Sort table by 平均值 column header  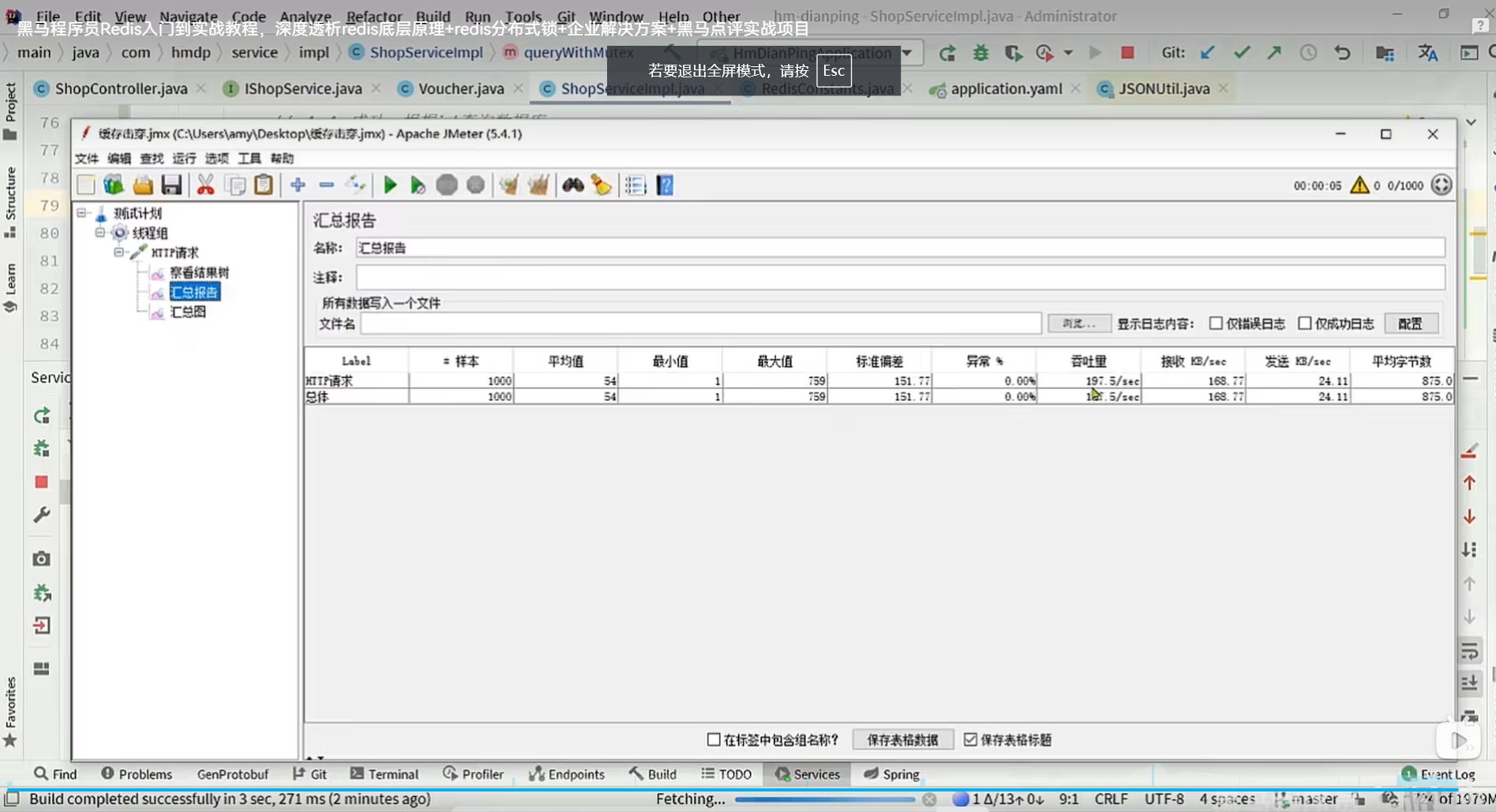coord(565,361)
